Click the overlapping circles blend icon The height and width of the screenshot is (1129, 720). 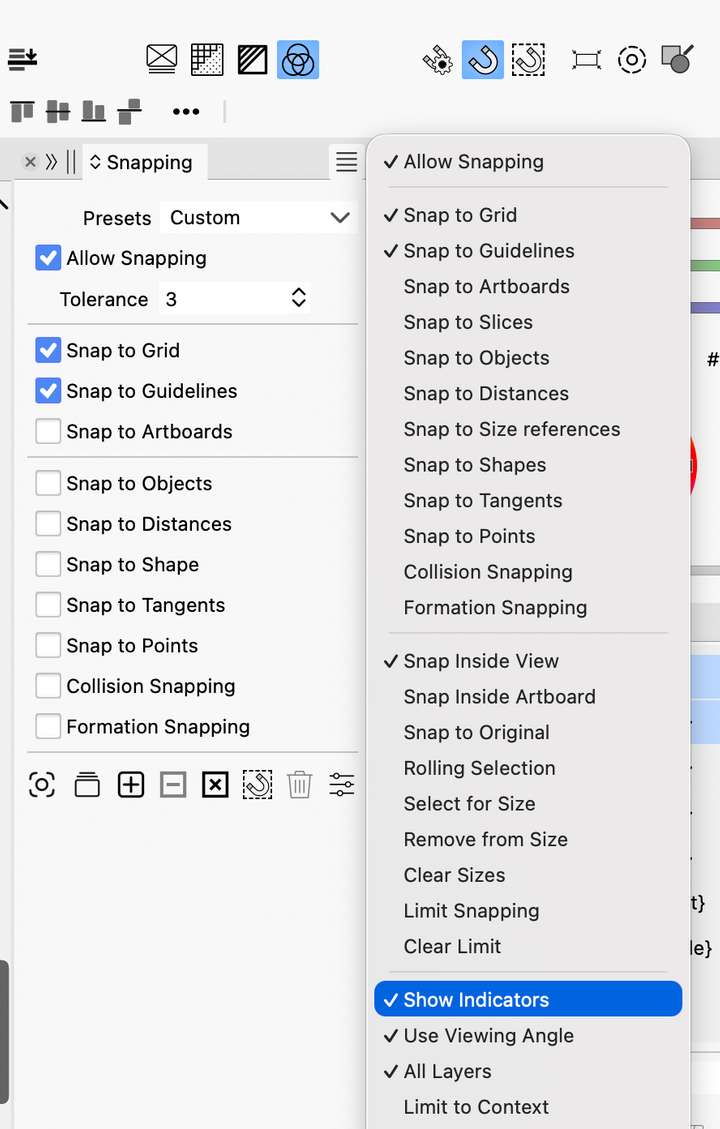click(x=297, y=60)
